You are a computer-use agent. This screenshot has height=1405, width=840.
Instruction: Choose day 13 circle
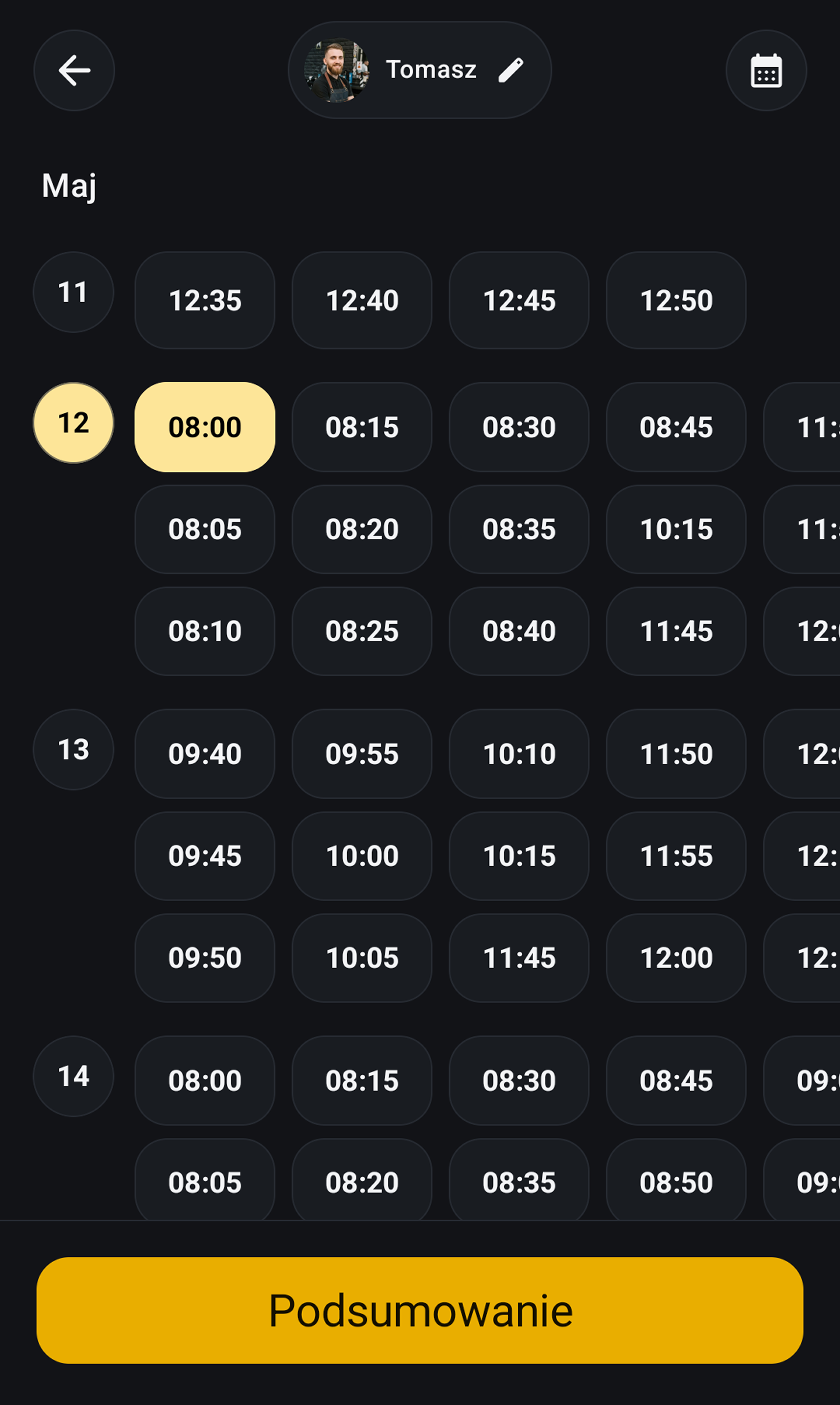point(74,749)
